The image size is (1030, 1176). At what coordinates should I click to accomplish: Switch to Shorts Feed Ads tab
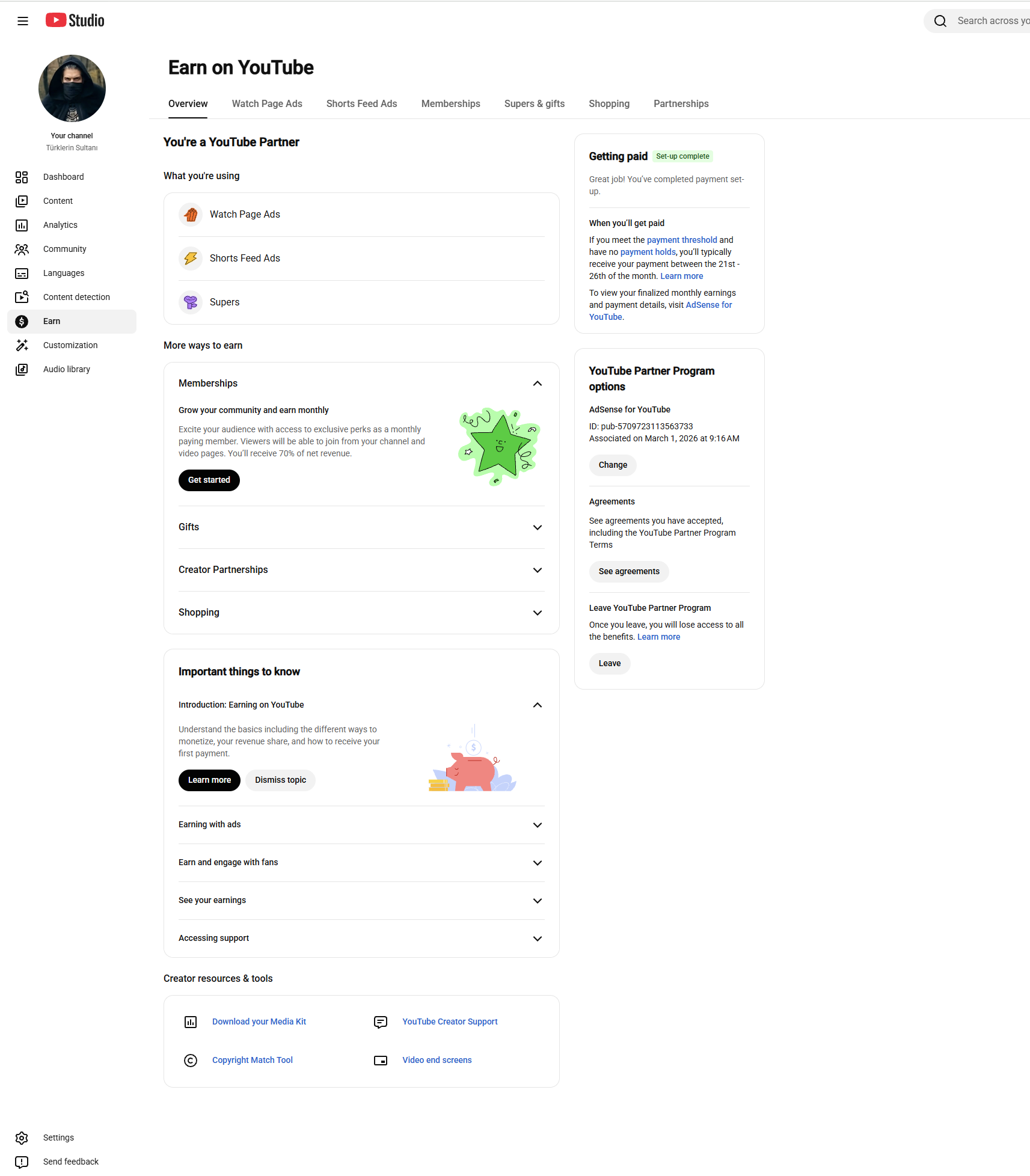tap(361, 103)
